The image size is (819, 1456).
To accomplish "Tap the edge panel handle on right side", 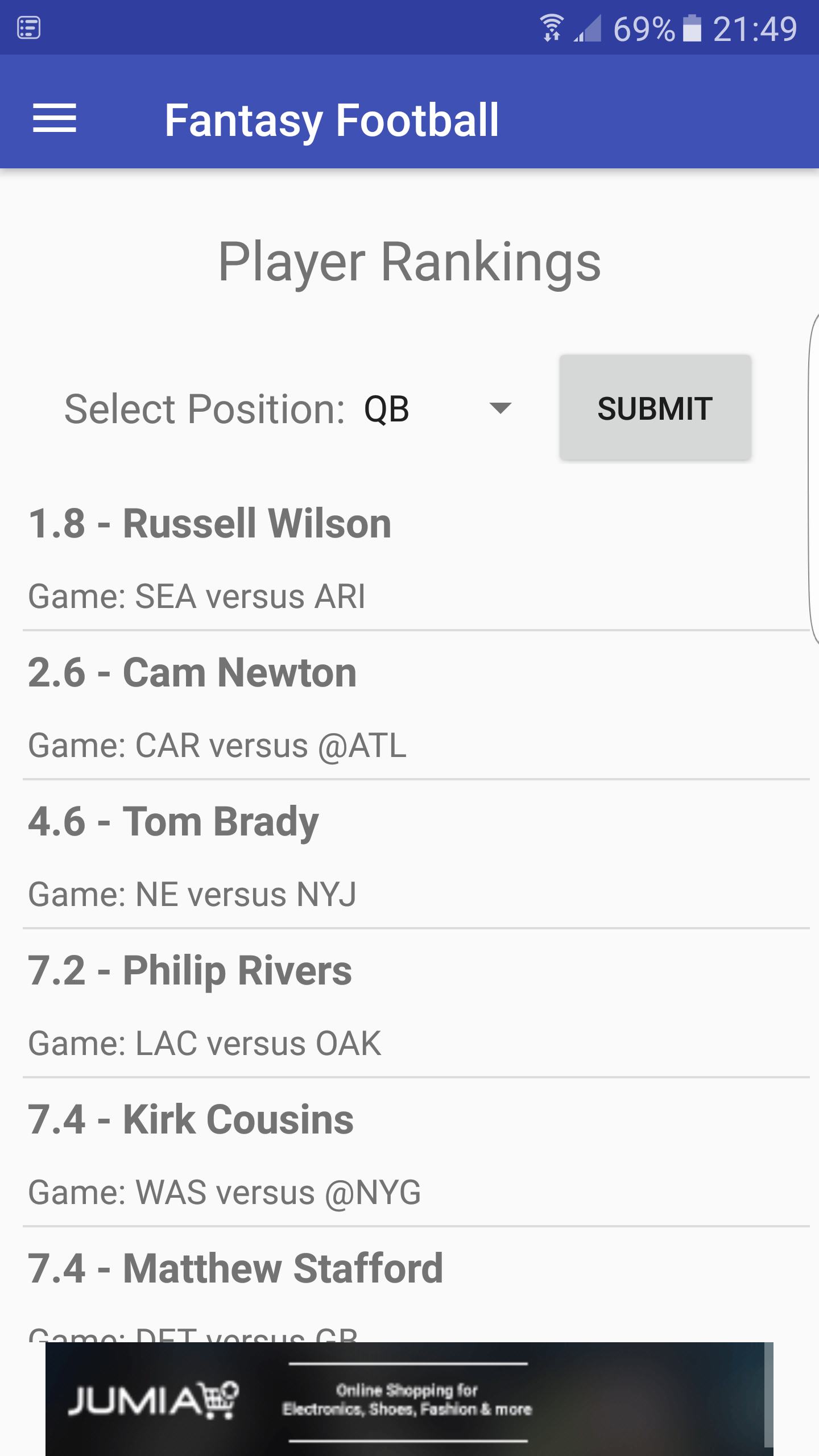I will pos(814,478).
